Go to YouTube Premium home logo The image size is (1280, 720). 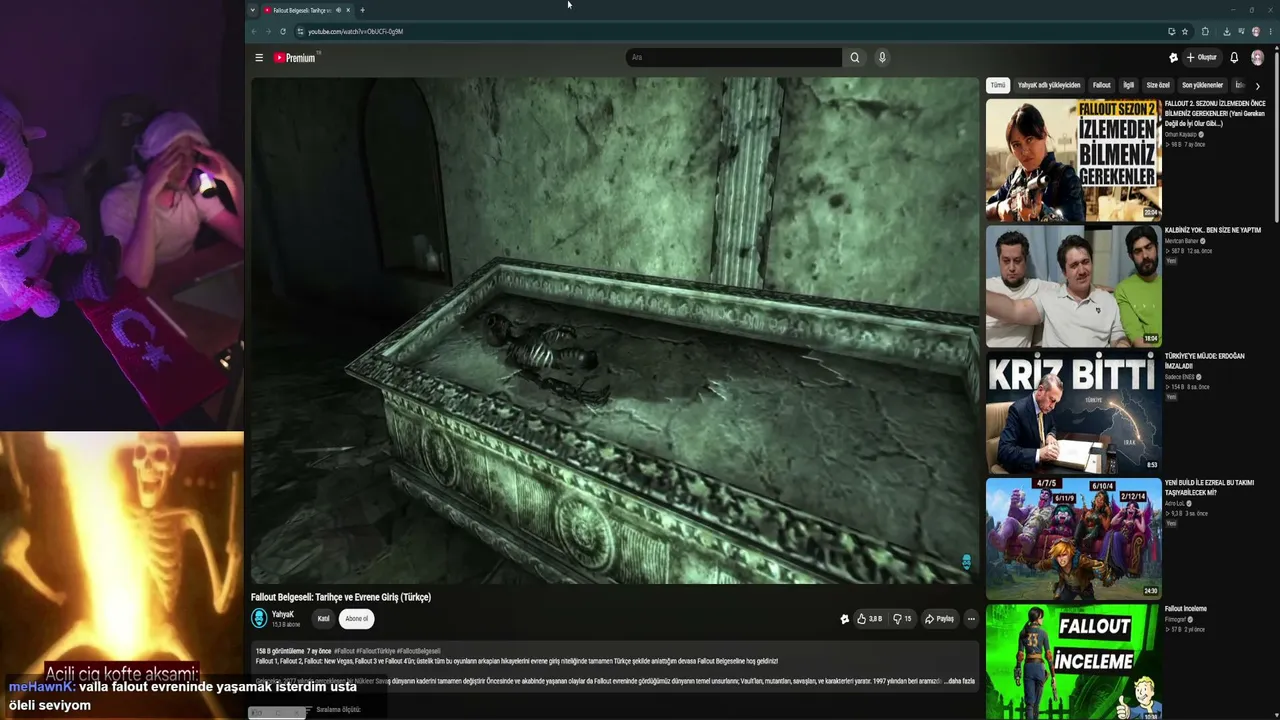coord(295,58)
